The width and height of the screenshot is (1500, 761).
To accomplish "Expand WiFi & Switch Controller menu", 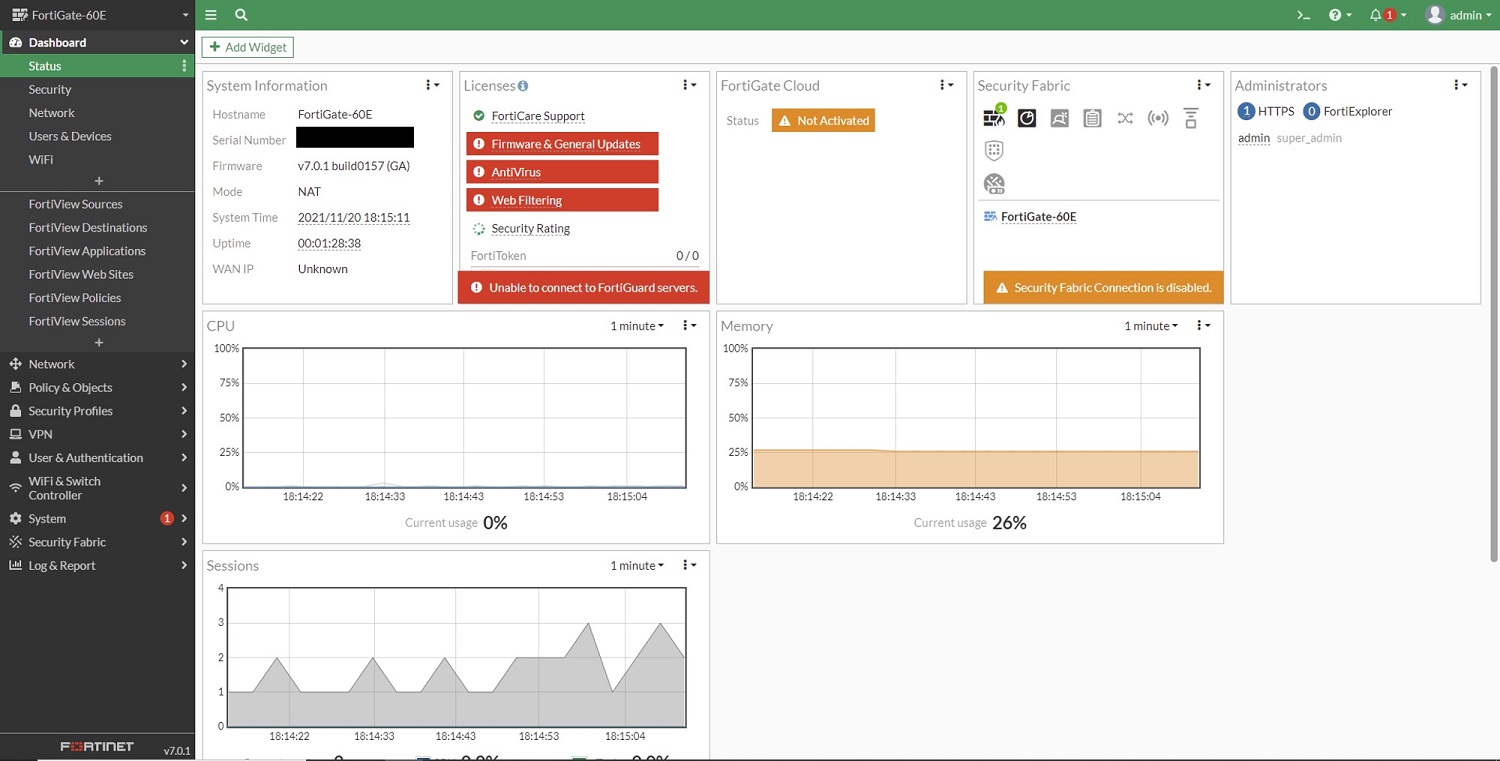I will (x=97, y=488).
